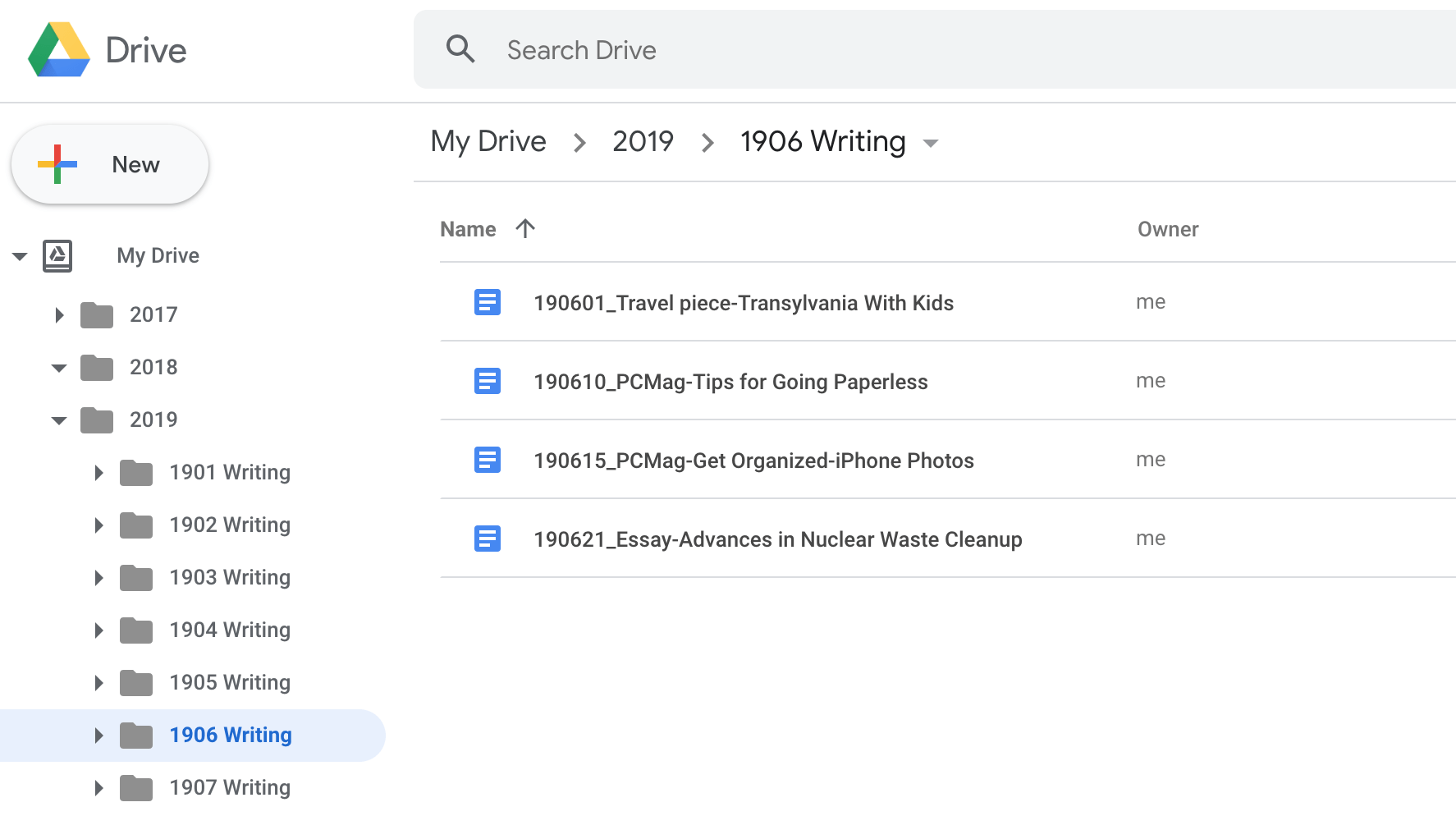Click the Google Drive logo
Screen dimensions: 1456x816
point(59,50)
